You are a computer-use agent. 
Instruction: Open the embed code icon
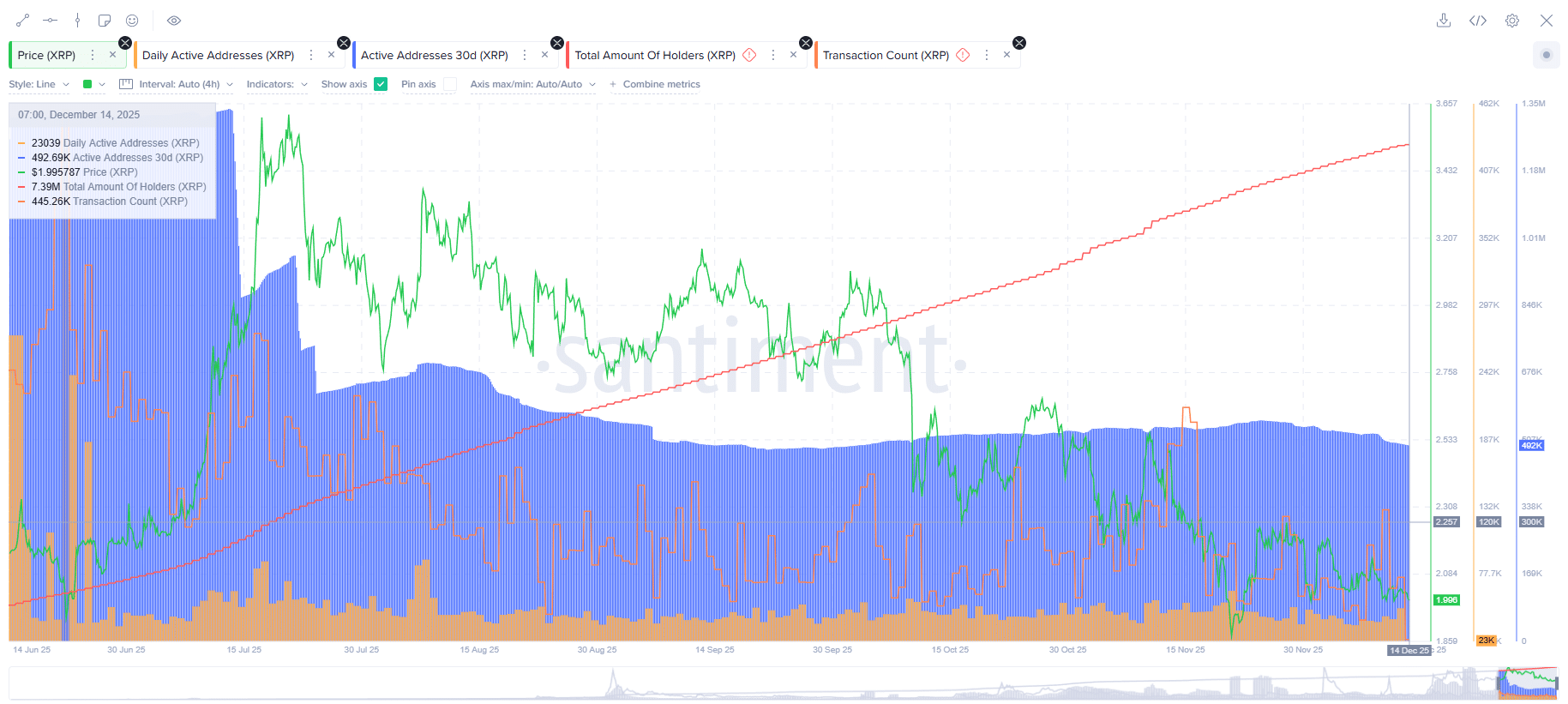point(1478,21)
